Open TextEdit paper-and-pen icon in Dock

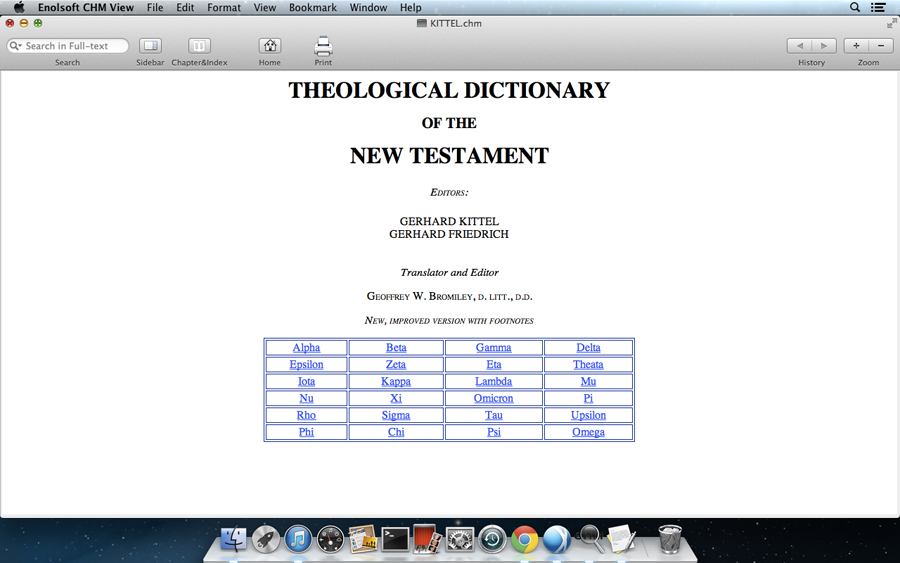[622, 539]
